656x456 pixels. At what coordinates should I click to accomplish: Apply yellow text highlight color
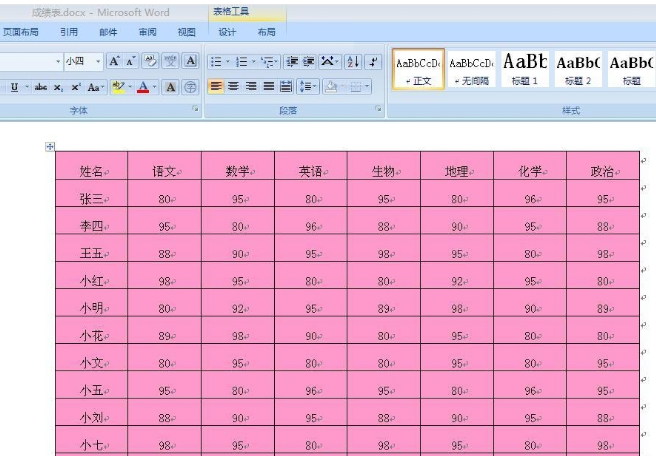pos(118,87)
